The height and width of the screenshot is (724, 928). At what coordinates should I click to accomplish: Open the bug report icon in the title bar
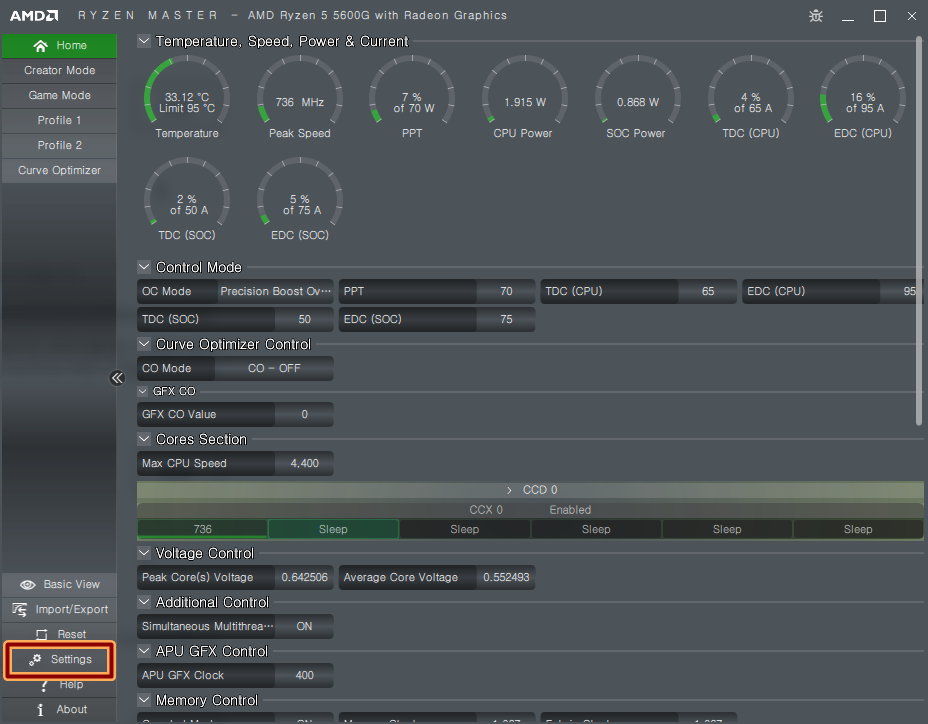pos(815,16)
